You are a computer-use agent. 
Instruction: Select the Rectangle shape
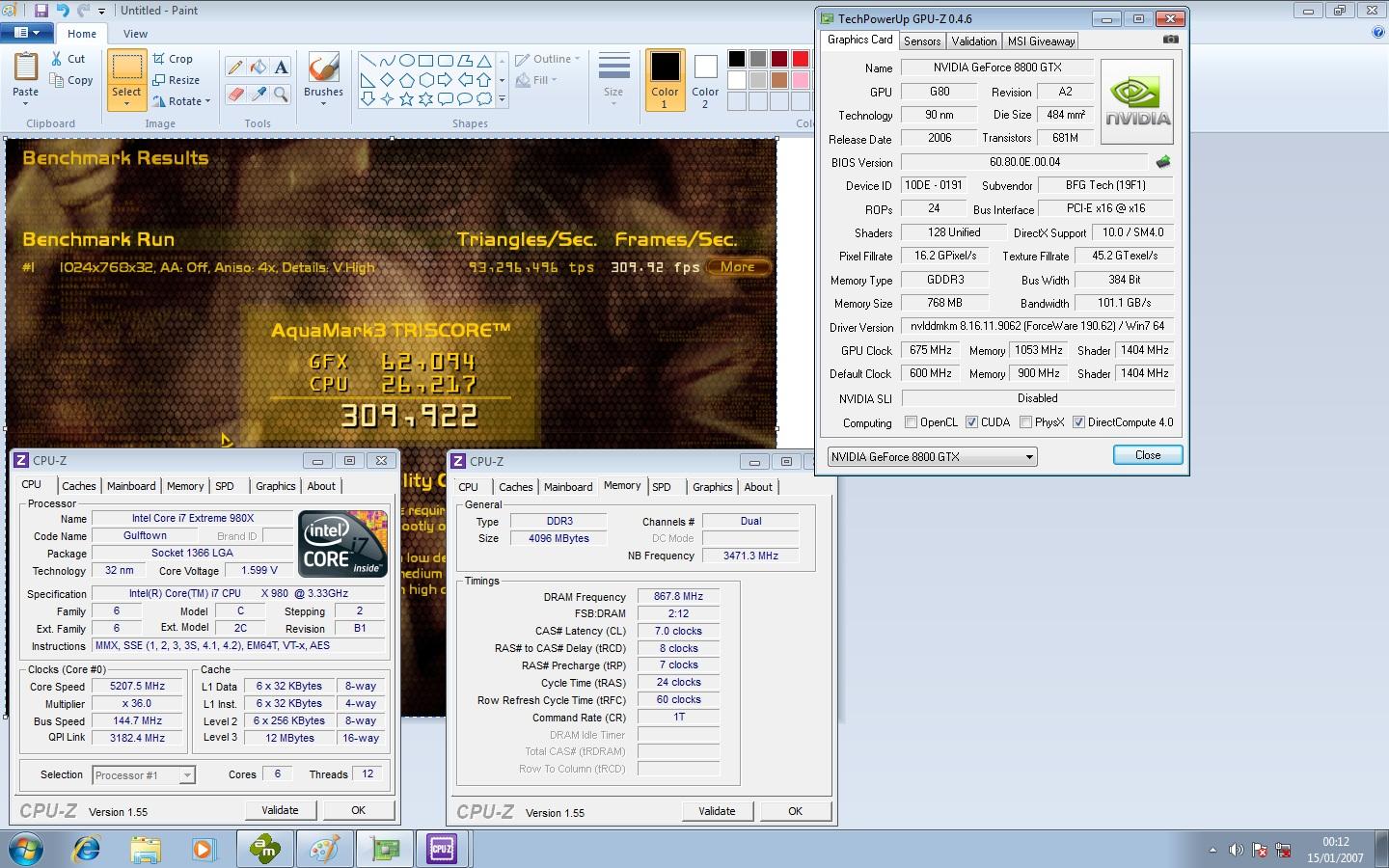(x=426, y=60)
